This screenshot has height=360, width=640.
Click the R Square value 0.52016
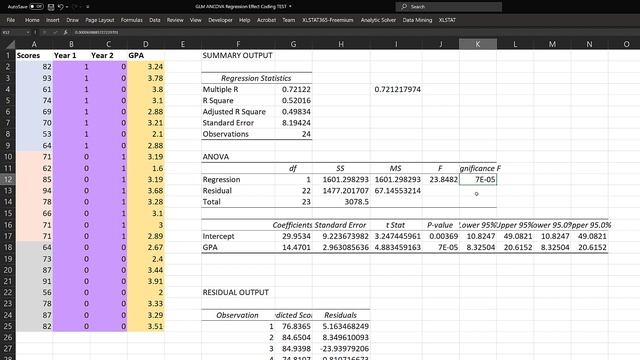(293, 100)
